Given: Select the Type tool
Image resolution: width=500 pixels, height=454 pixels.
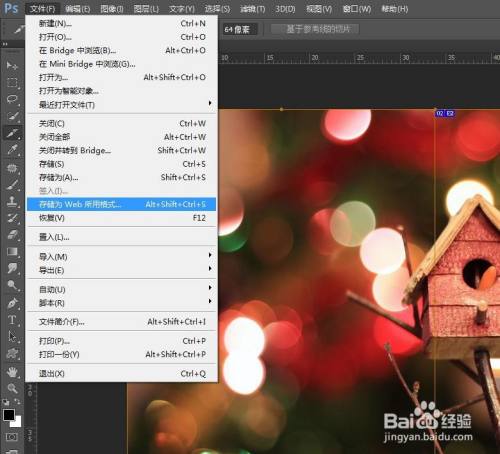Looking at the screenshot, I should (12, 320).
